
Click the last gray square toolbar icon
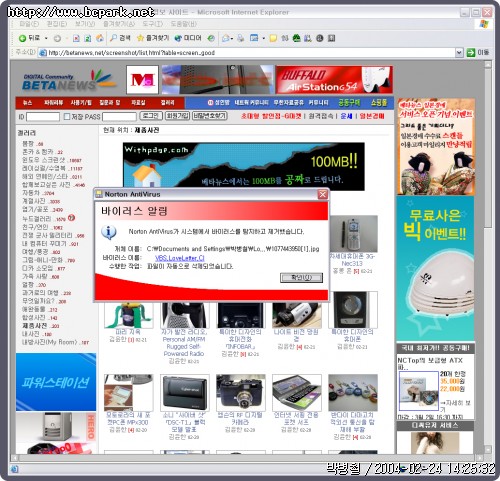point(331,38)
